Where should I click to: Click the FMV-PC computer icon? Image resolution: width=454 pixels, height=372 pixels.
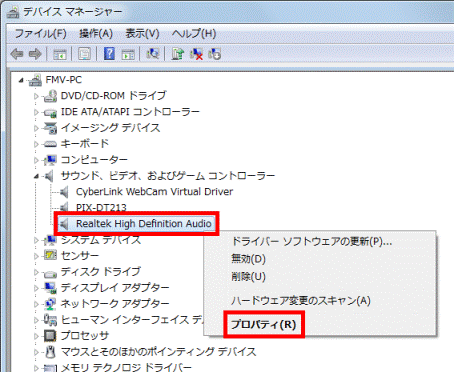(x=35, y=80)
